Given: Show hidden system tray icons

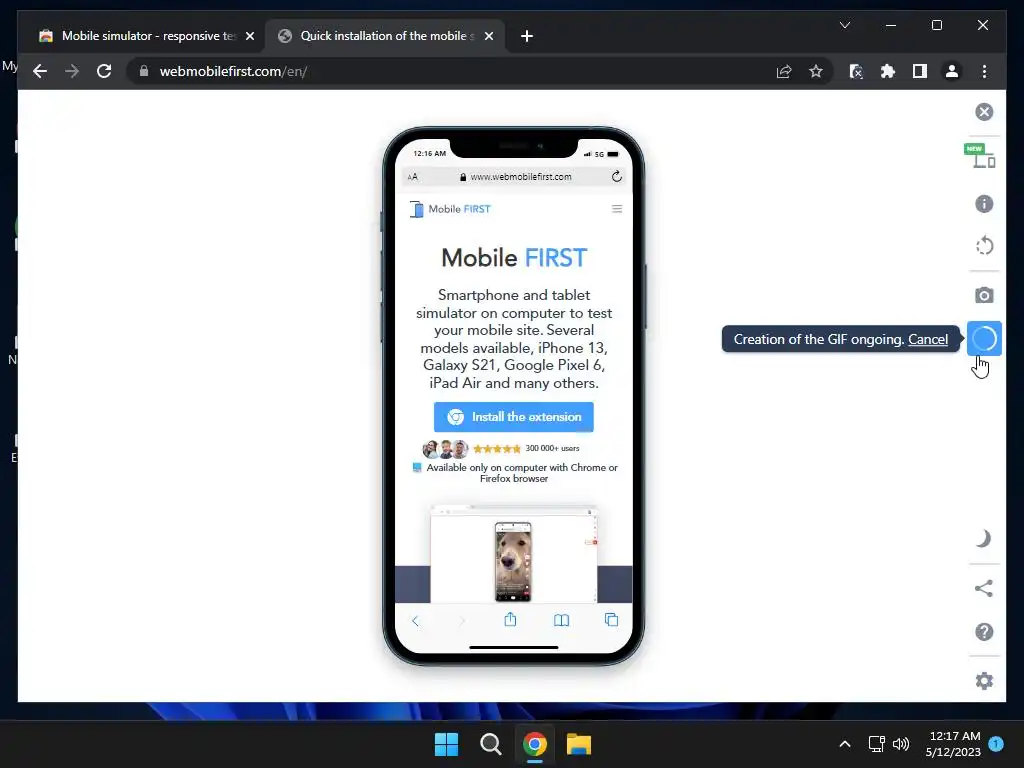Looking at the screenshot, I should click(x=844, y=744).
